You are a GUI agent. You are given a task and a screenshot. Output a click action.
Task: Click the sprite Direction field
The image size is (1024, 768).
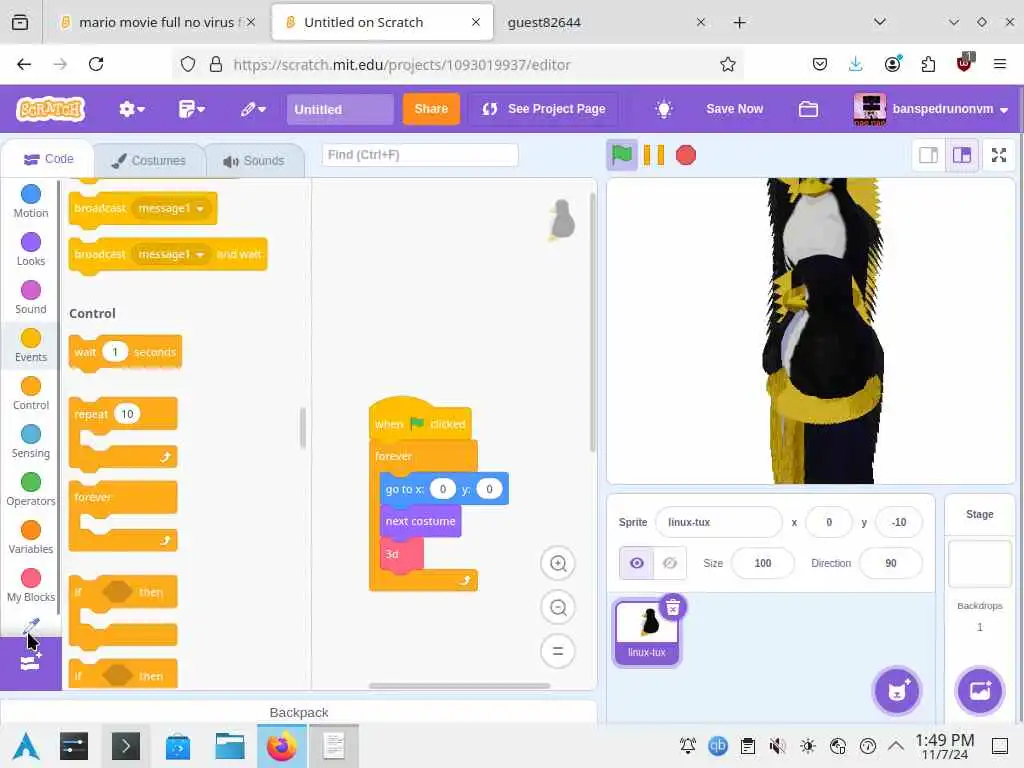[x=891, y=563]
